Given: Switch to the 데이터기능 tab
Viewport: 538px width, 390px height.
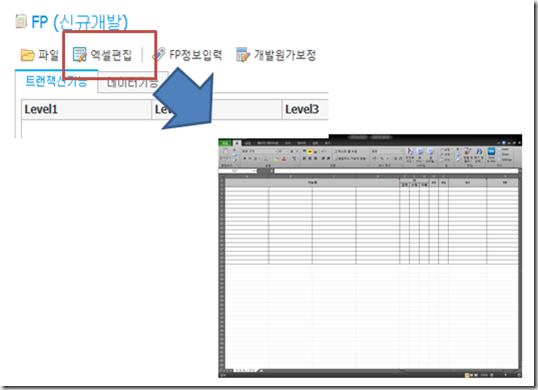Looking at the screenshot, I should click(132, 82).
